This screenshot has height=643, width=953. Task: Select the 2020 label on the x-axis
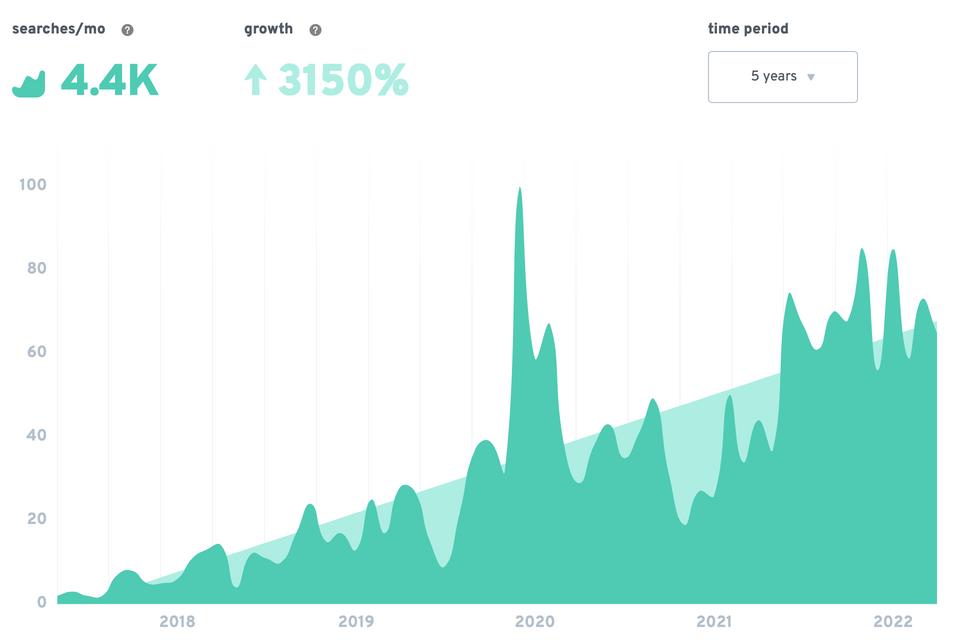click(x=535, y=622)
